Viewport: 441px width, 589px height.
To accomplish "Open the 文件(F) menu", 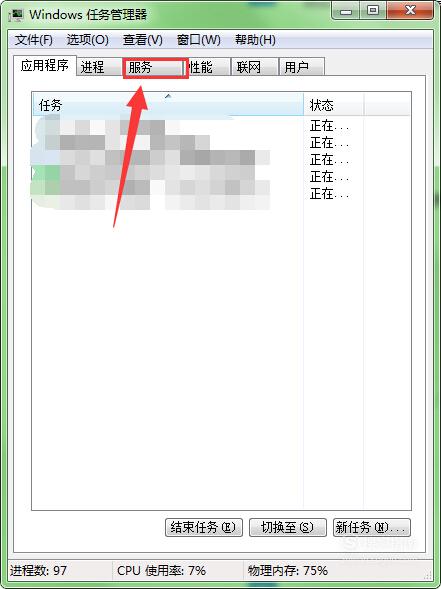I will [x=34, y=40].
